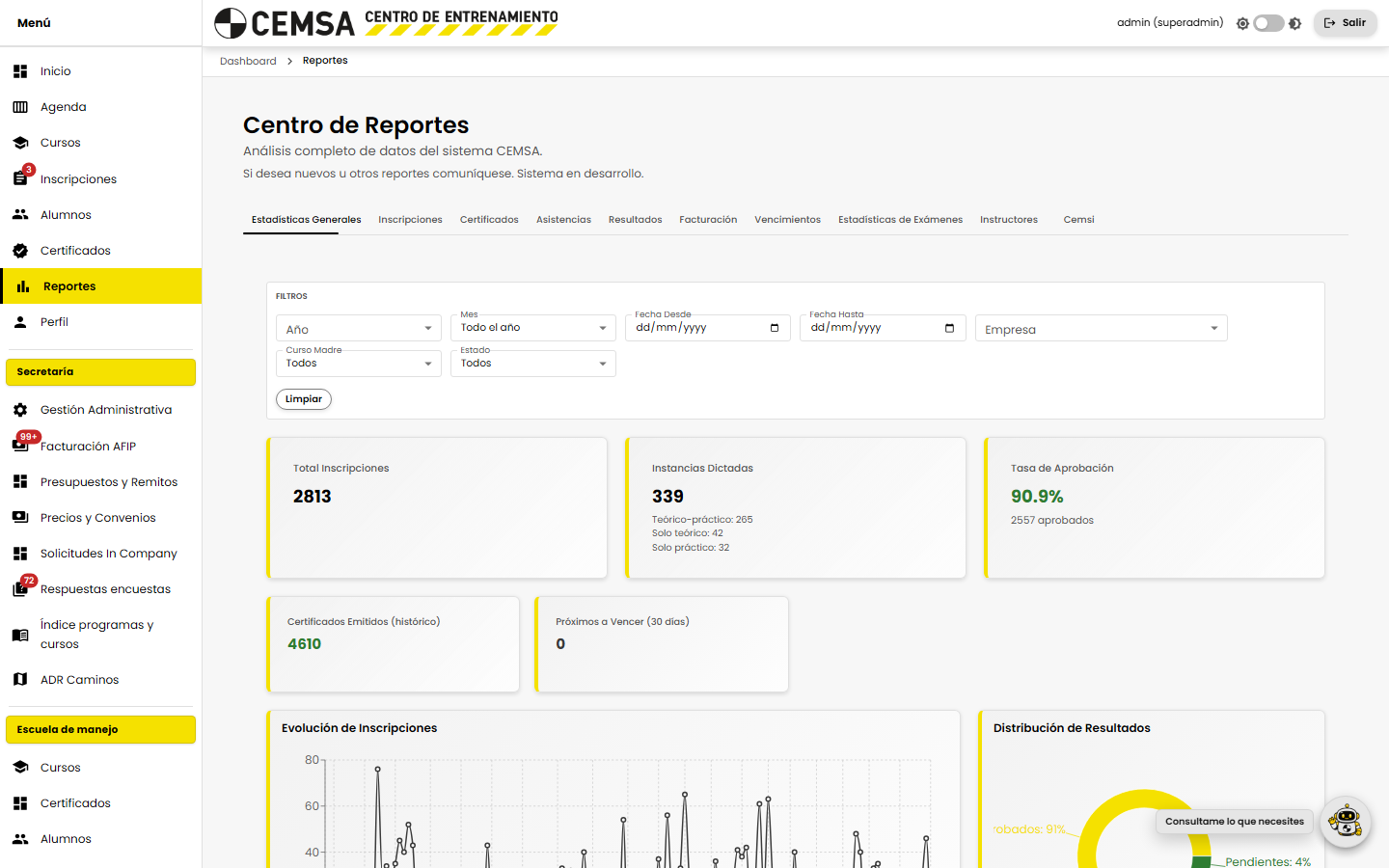Open the Agenda calendar icon
This screenshot has height=868, width=1389.
[20, 107]
